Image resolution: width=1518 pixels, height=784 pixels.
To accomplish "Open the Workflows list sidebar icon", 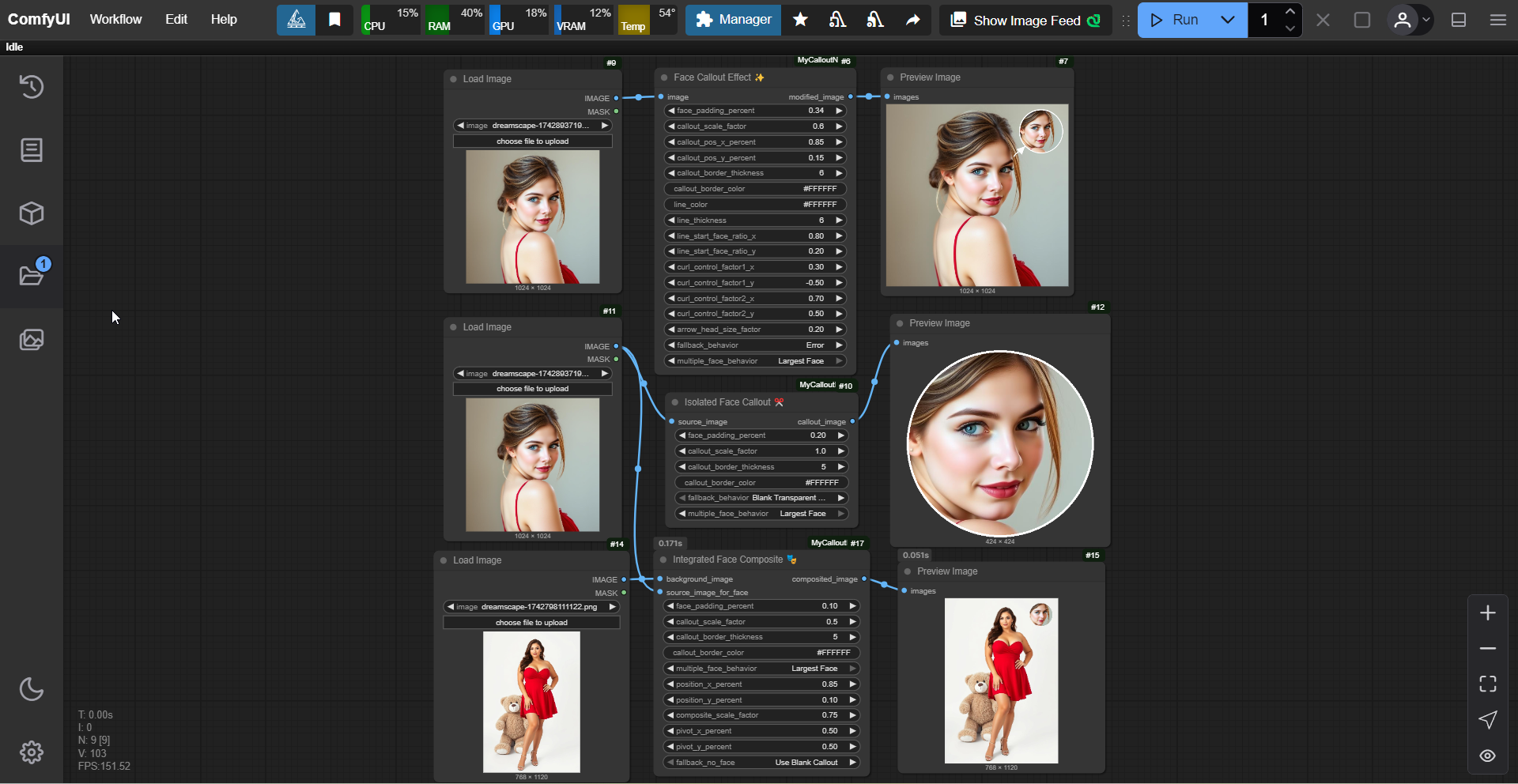I will pyautogui.click(x=32, y=149).
